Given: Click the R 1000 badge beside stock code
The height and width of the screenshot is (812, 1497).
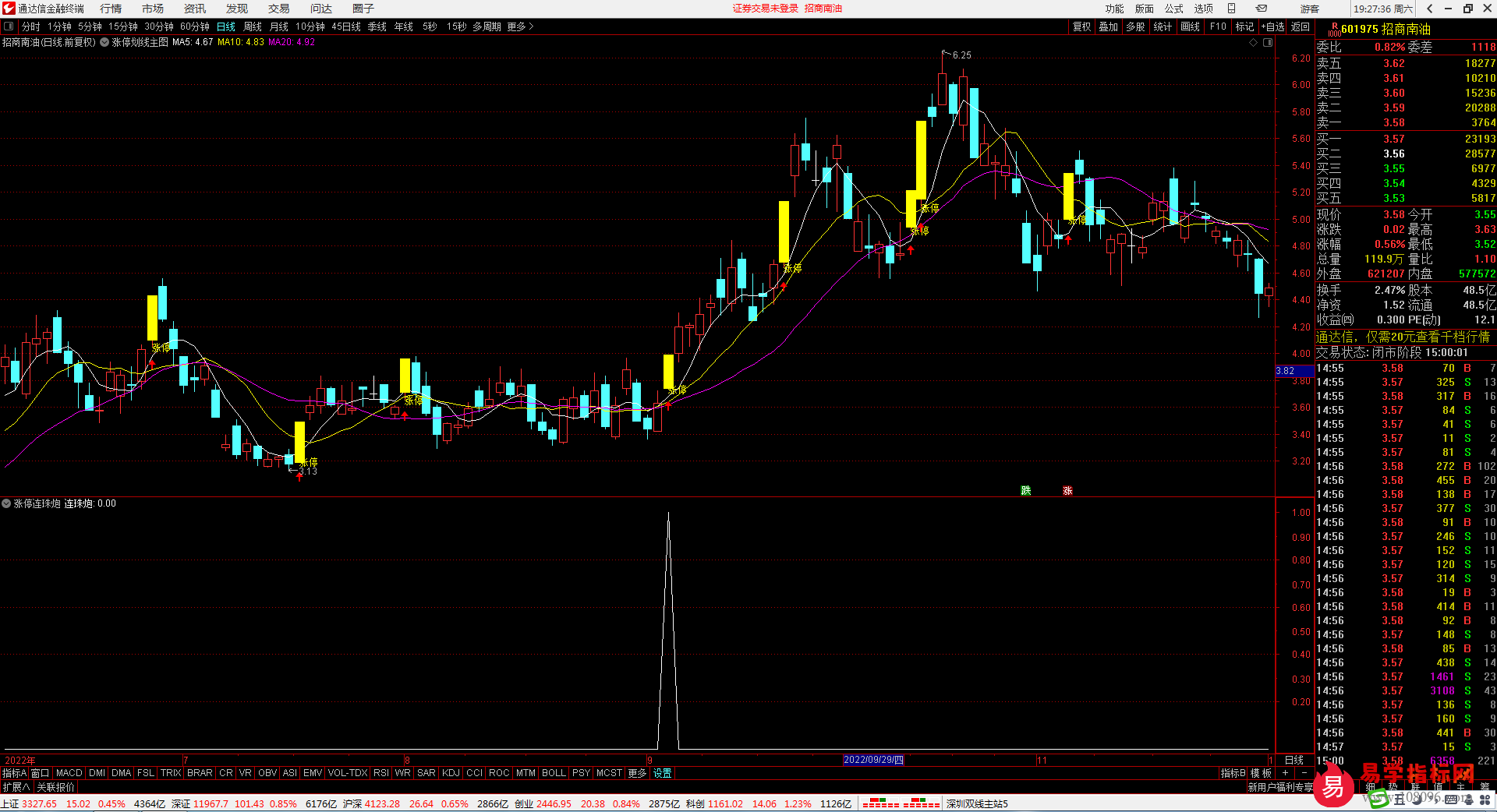Looking at the screenshot, I should pos(1333,30).
